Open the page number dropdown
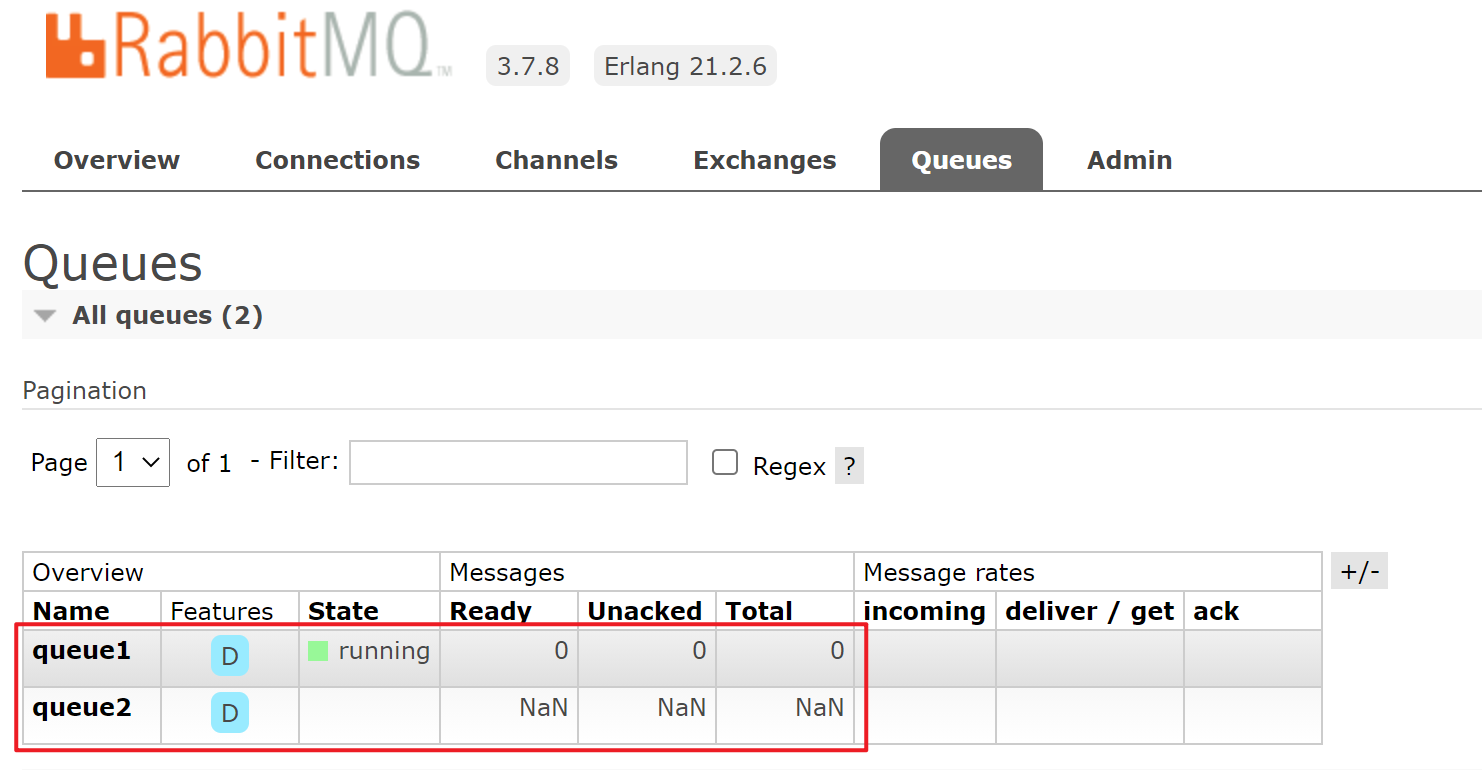Viewport: 1482px width, 770px height. click(x=133, y=462)
